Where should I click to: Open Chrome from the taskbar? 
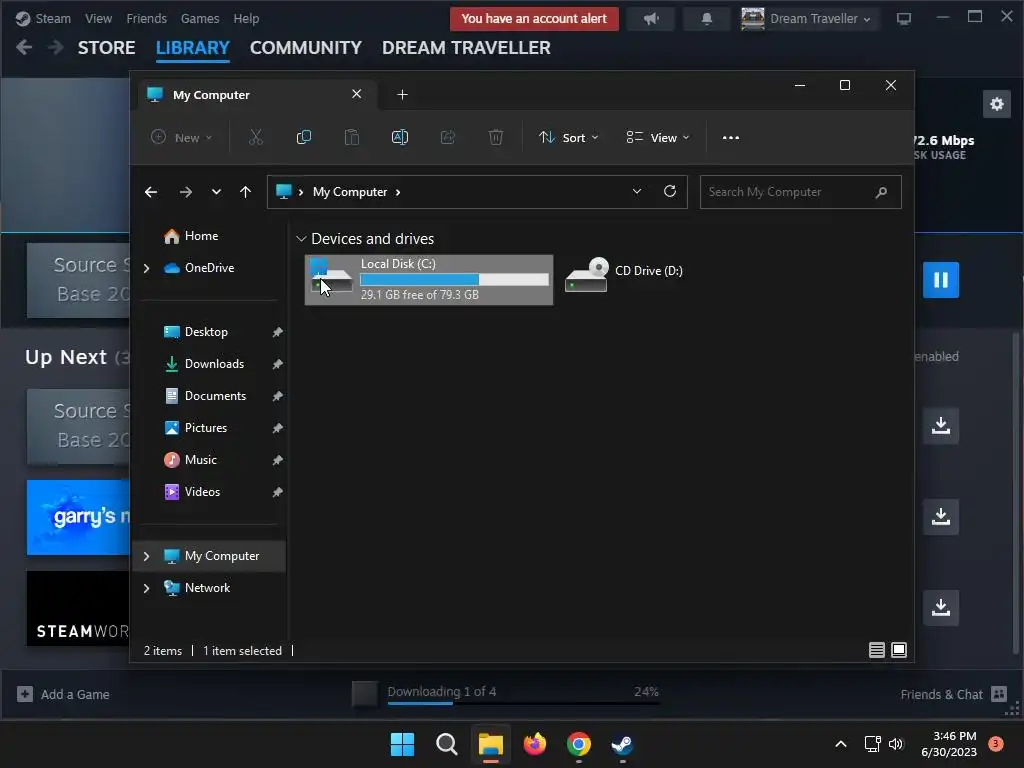pyautogui.click(x=579, y=744)
